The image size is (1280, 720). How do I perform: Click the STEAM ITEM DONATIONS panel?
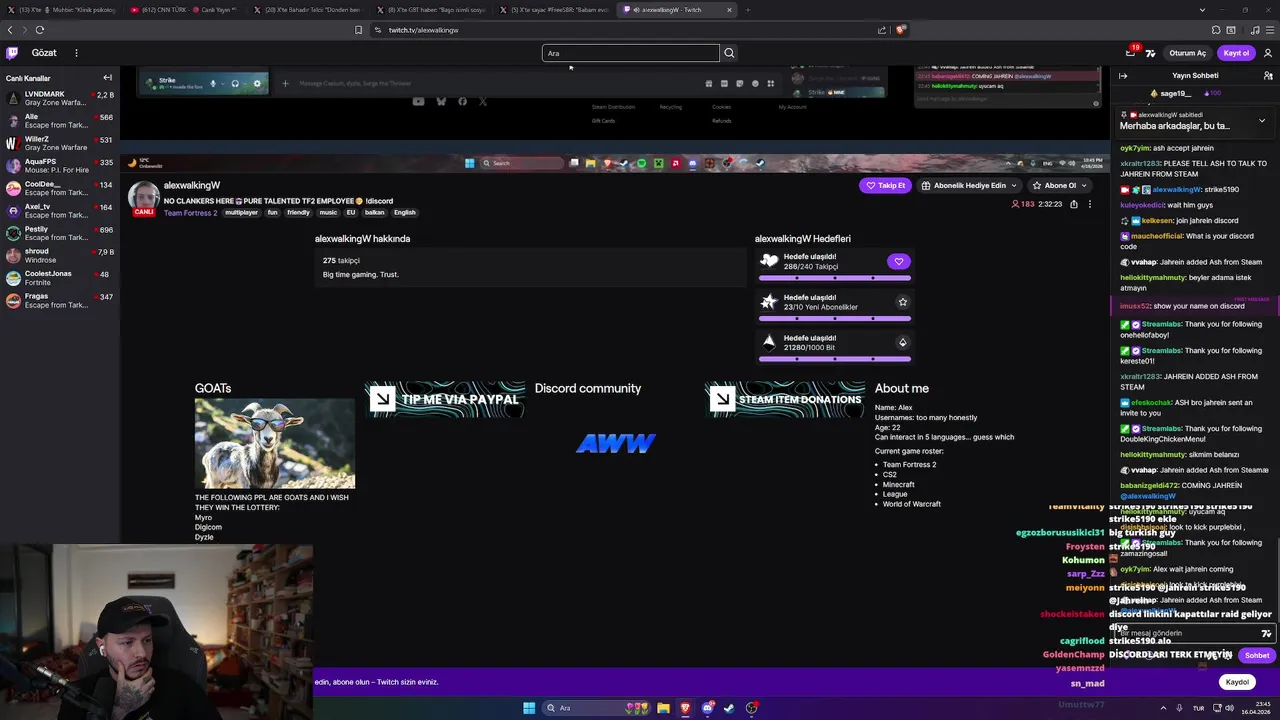tap(785, 399)
